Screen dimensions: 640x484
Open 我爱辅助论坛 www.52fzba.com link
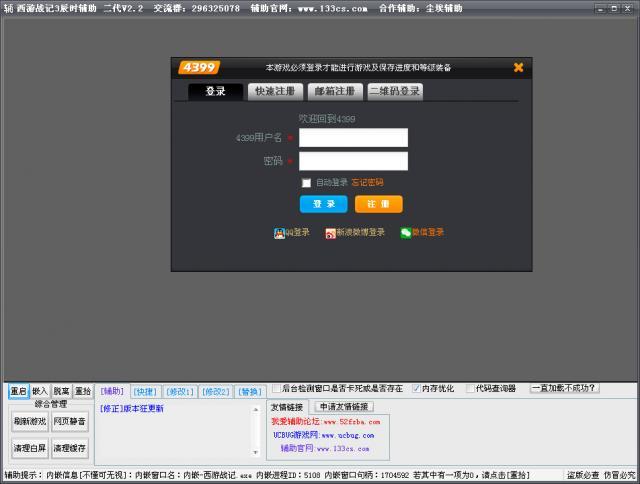point(326,422)
